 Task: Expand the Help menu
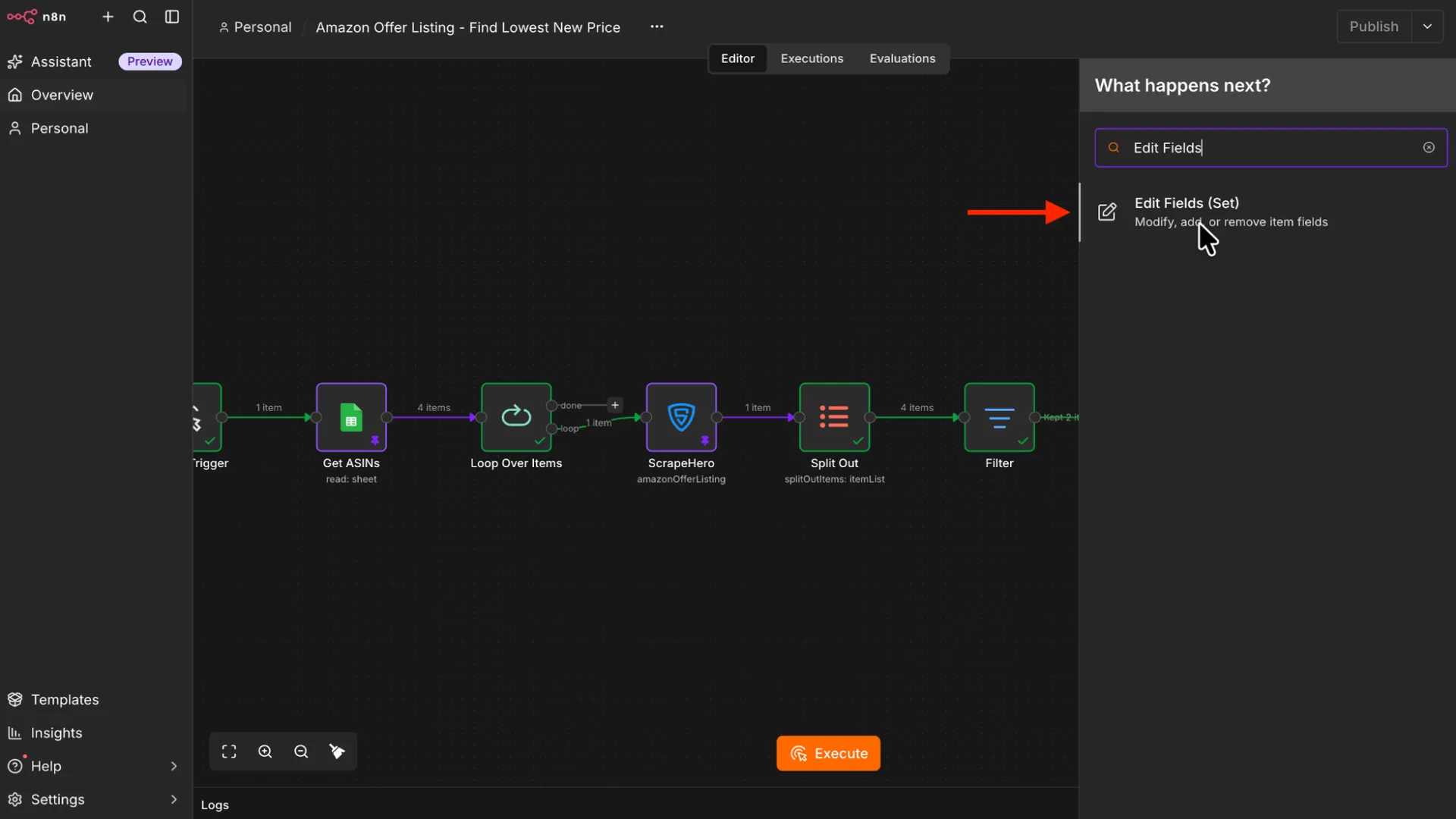point(94,766)
